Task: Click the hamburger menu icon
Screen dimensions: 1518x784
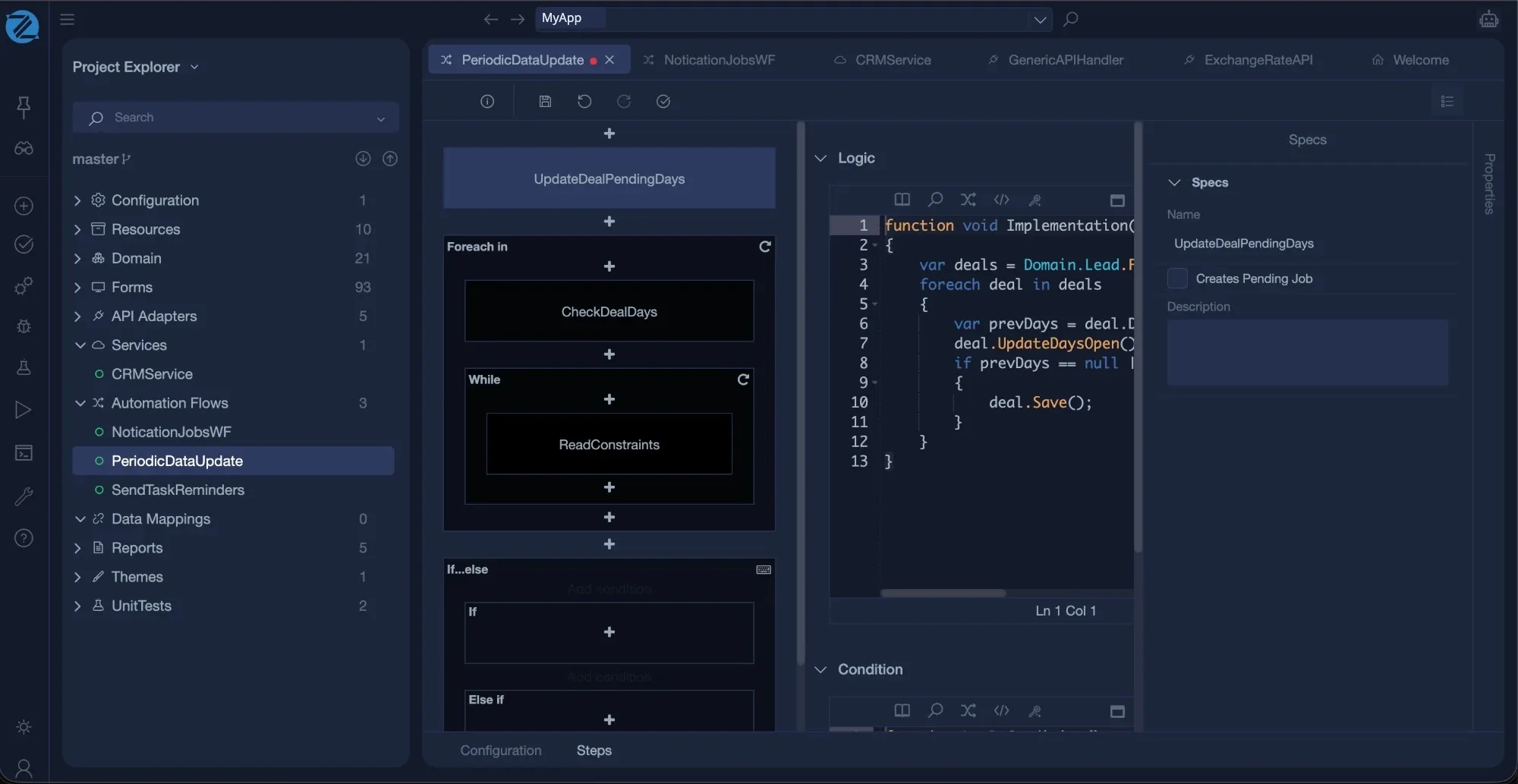Action: pos(68,19)
